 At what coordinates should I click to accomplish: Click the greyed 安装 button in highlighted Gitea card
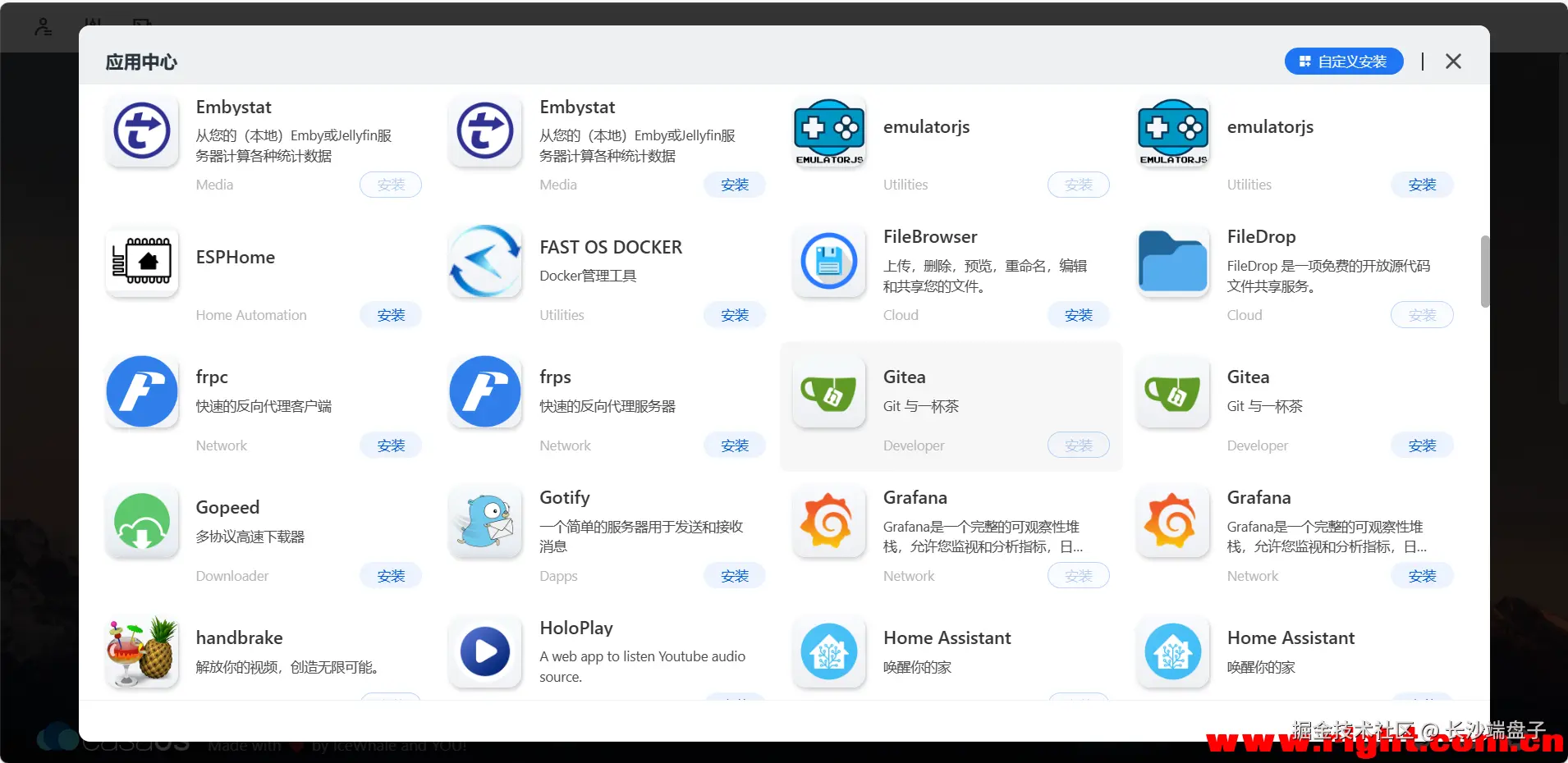1079,445
